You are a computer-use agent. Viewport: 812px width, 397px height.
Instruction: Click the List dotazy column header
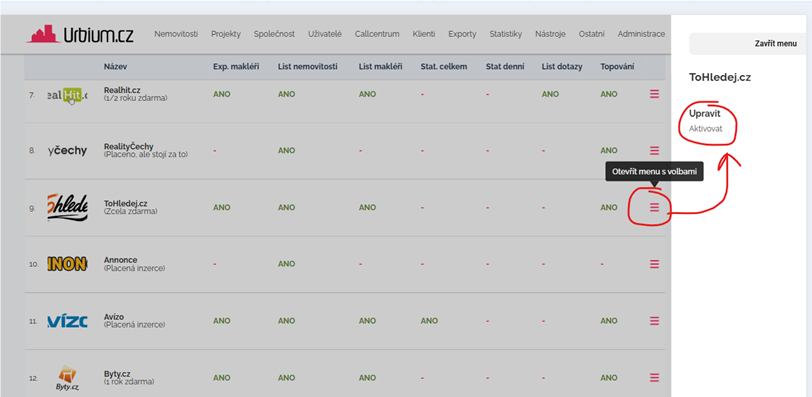point(562,67)
